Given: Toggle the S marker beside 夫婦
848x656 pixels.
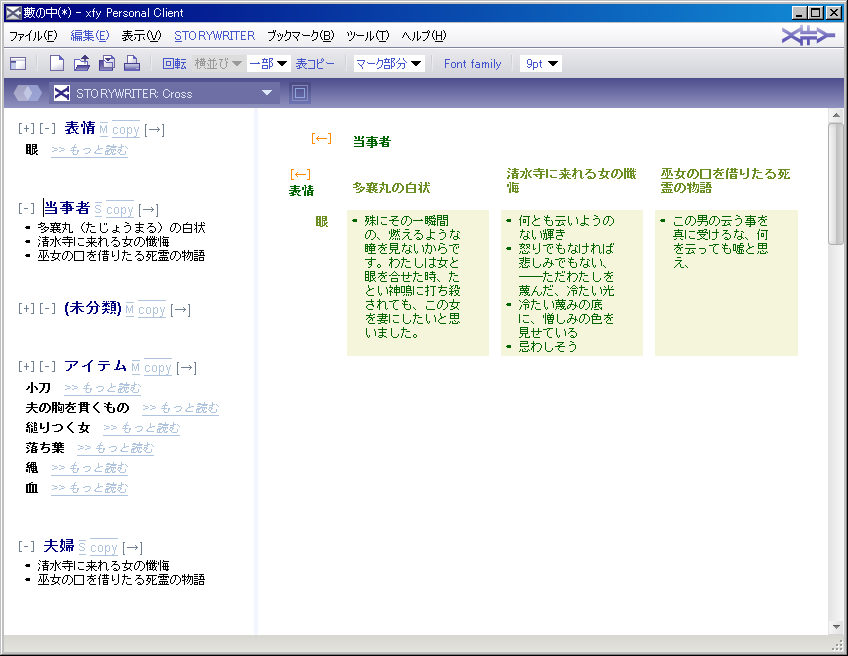Looking at the screenshot, I should pyautogui.click(x=82, y=548).
